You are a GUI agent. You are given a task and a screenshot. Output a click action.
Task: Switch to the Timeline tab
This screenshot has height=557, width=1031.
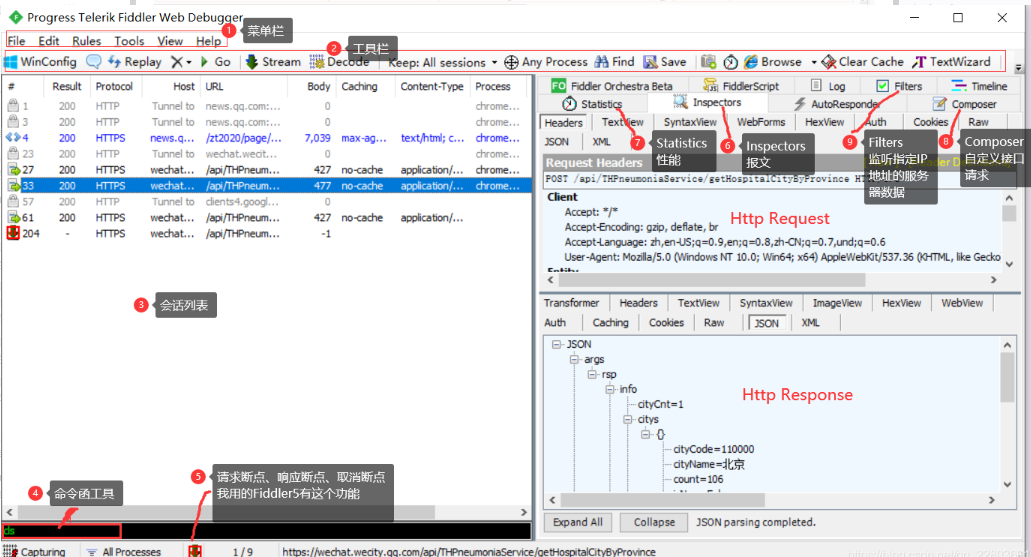(x=979, y=86)
